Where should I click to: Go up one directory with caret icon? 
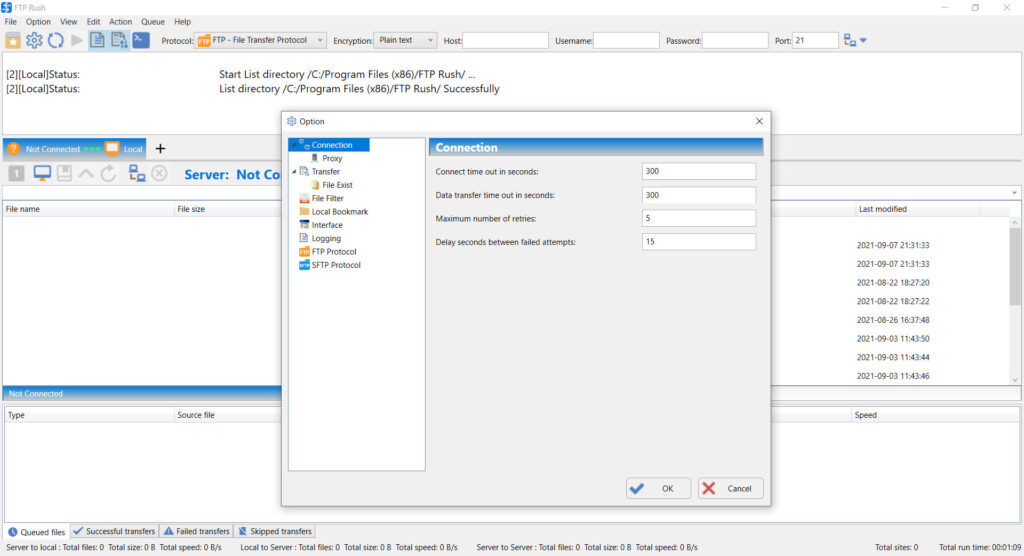coord(86,173)
